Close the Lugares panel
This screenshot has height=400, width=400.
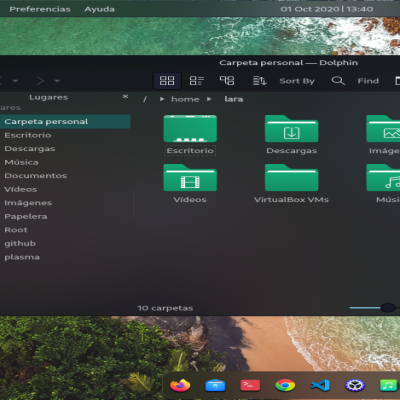[125, 96]
